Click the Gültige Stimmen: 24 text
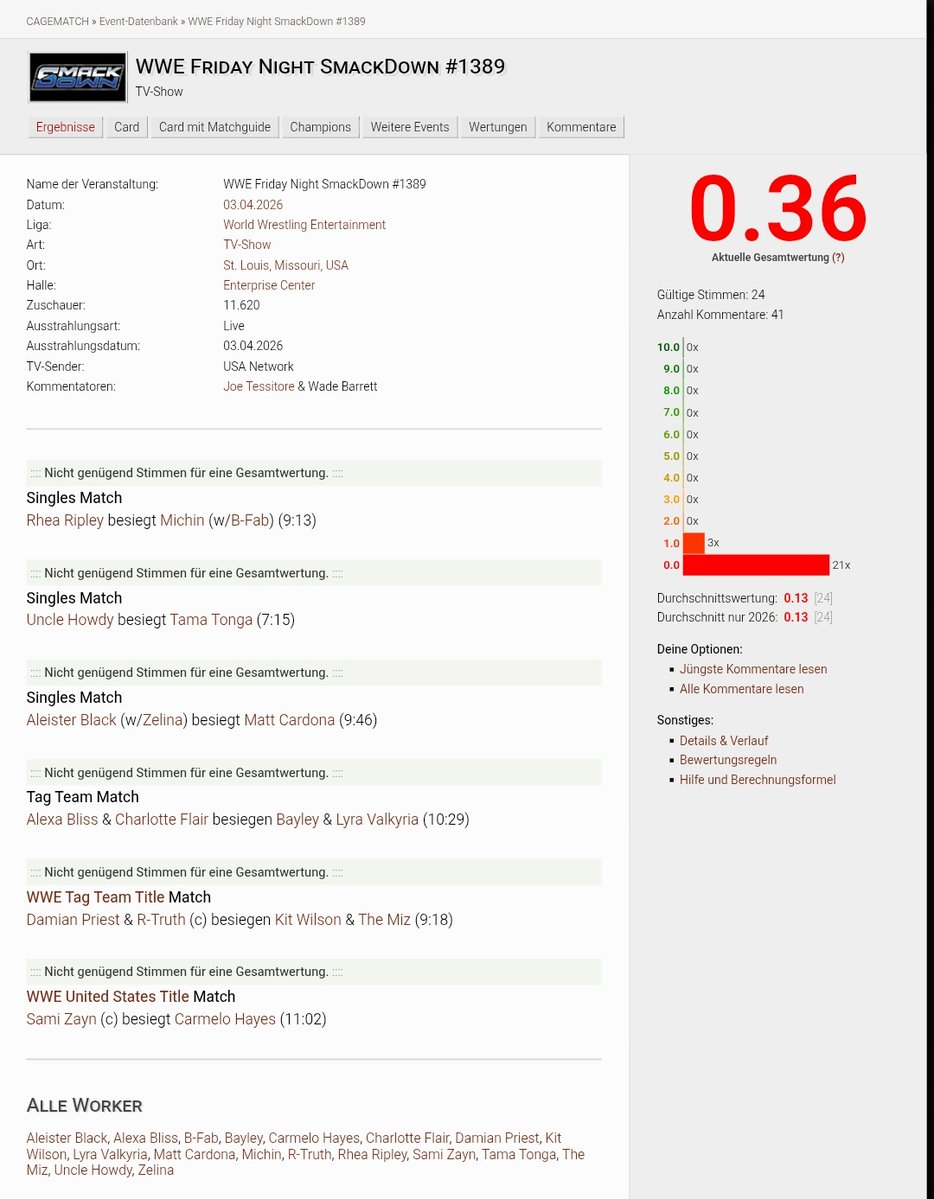Viewport: 934px width, 1199px height. click(x=711, y=295)
